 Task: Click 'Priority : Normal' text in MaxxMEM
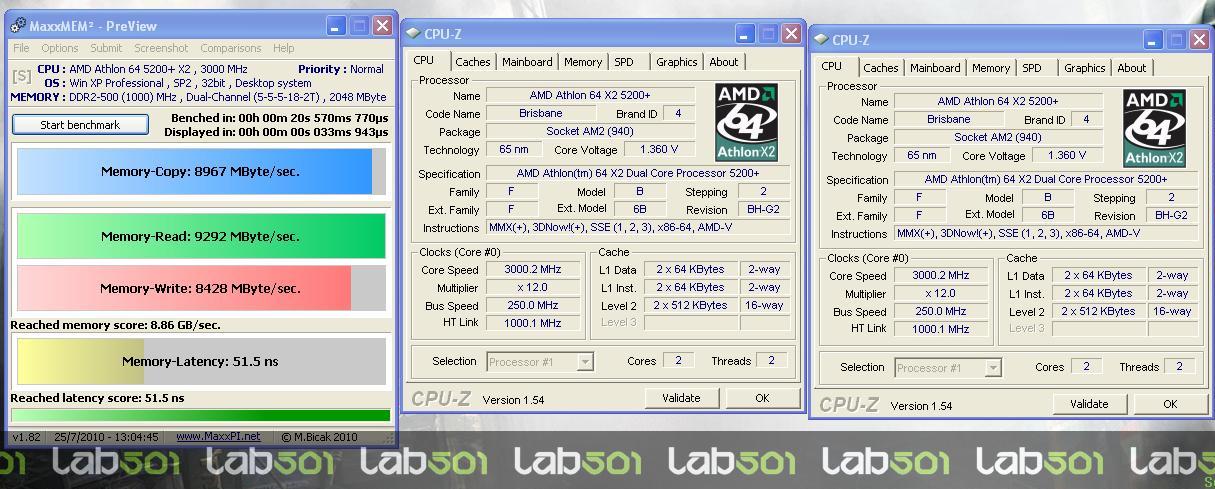341,69
